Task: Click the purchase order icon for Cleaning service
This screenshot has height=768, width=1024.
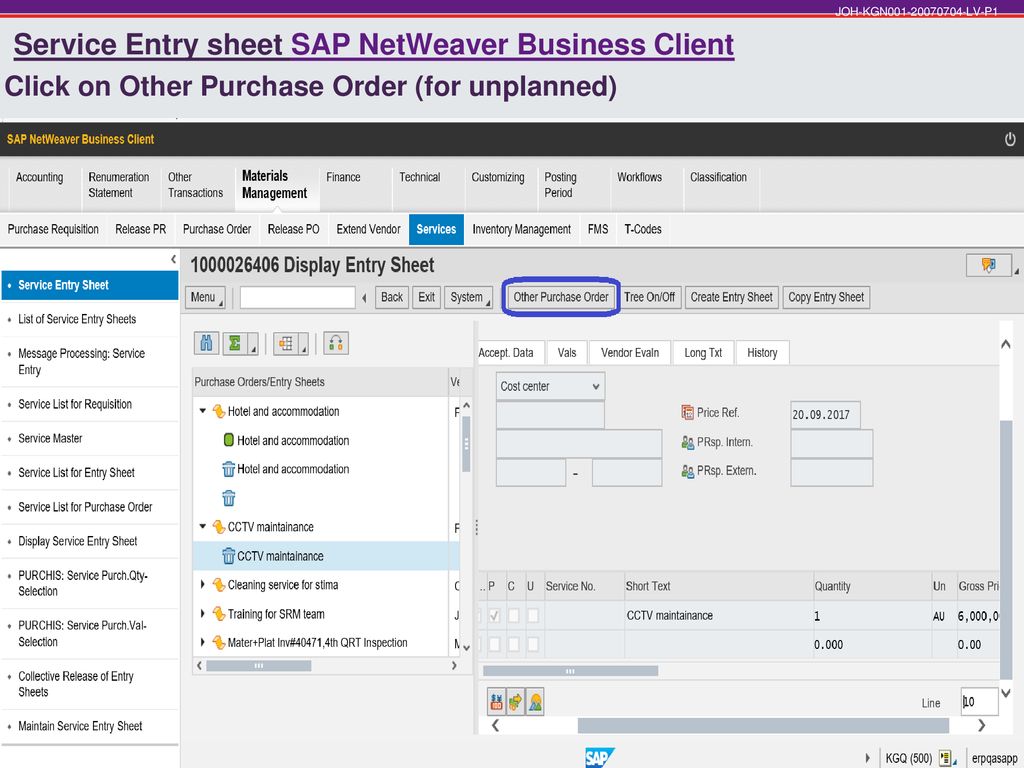Action: pyautogui.click(x=219, y=585)
